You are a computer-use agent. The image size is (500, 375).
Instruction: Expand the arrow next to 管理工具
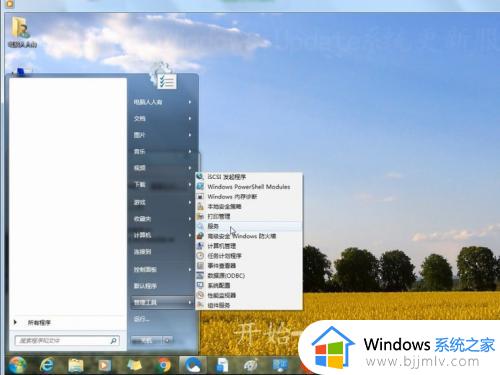coord(190,303)
